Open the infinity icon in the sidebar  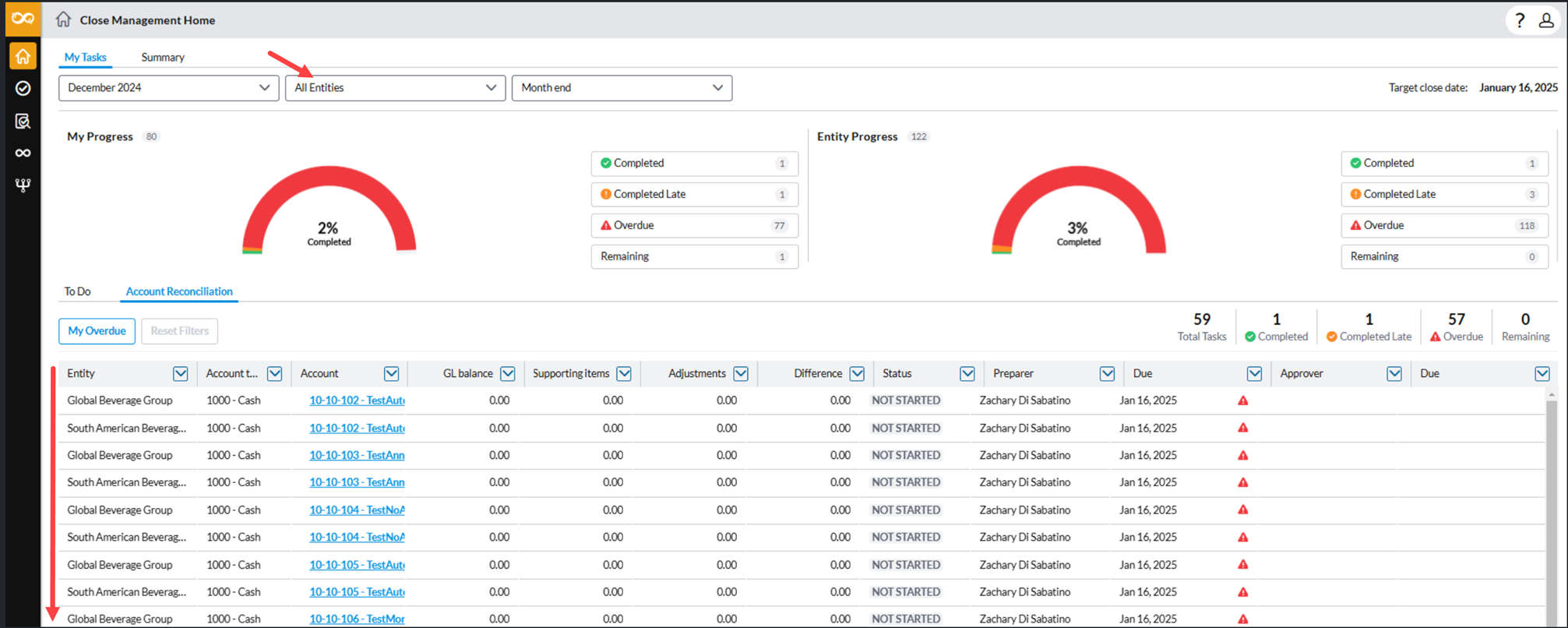tap(23, 153)
